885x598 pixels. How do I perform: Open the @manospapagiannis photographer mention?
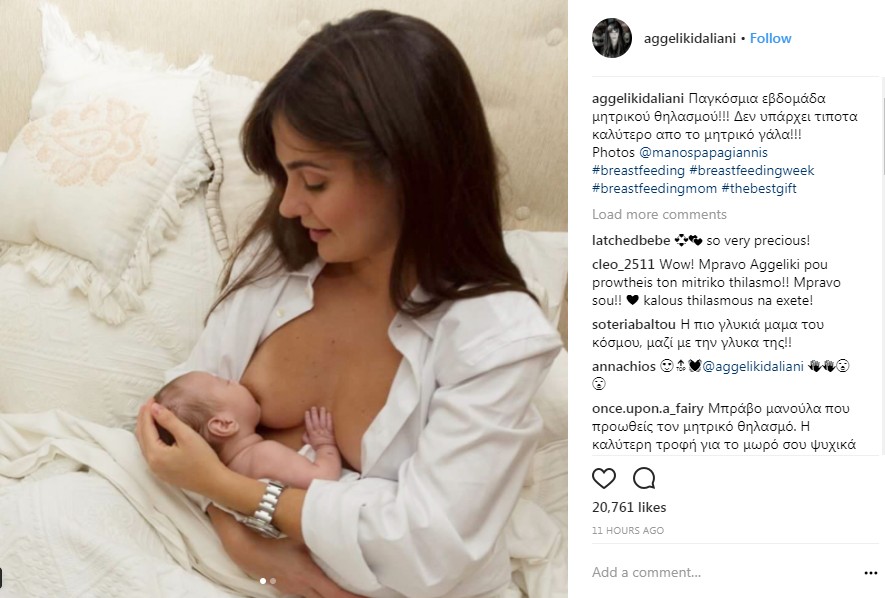(703, 152)
